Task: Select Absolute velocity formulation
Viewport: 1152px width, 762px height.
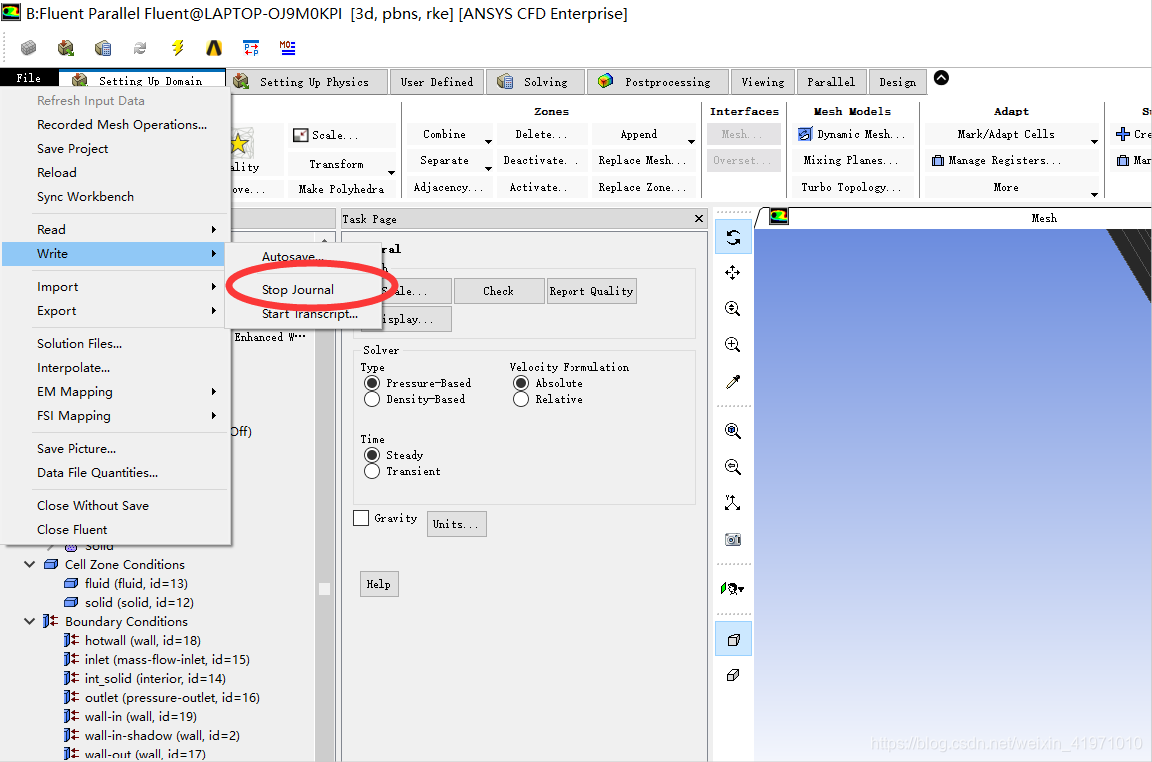Action: point(521,383)
